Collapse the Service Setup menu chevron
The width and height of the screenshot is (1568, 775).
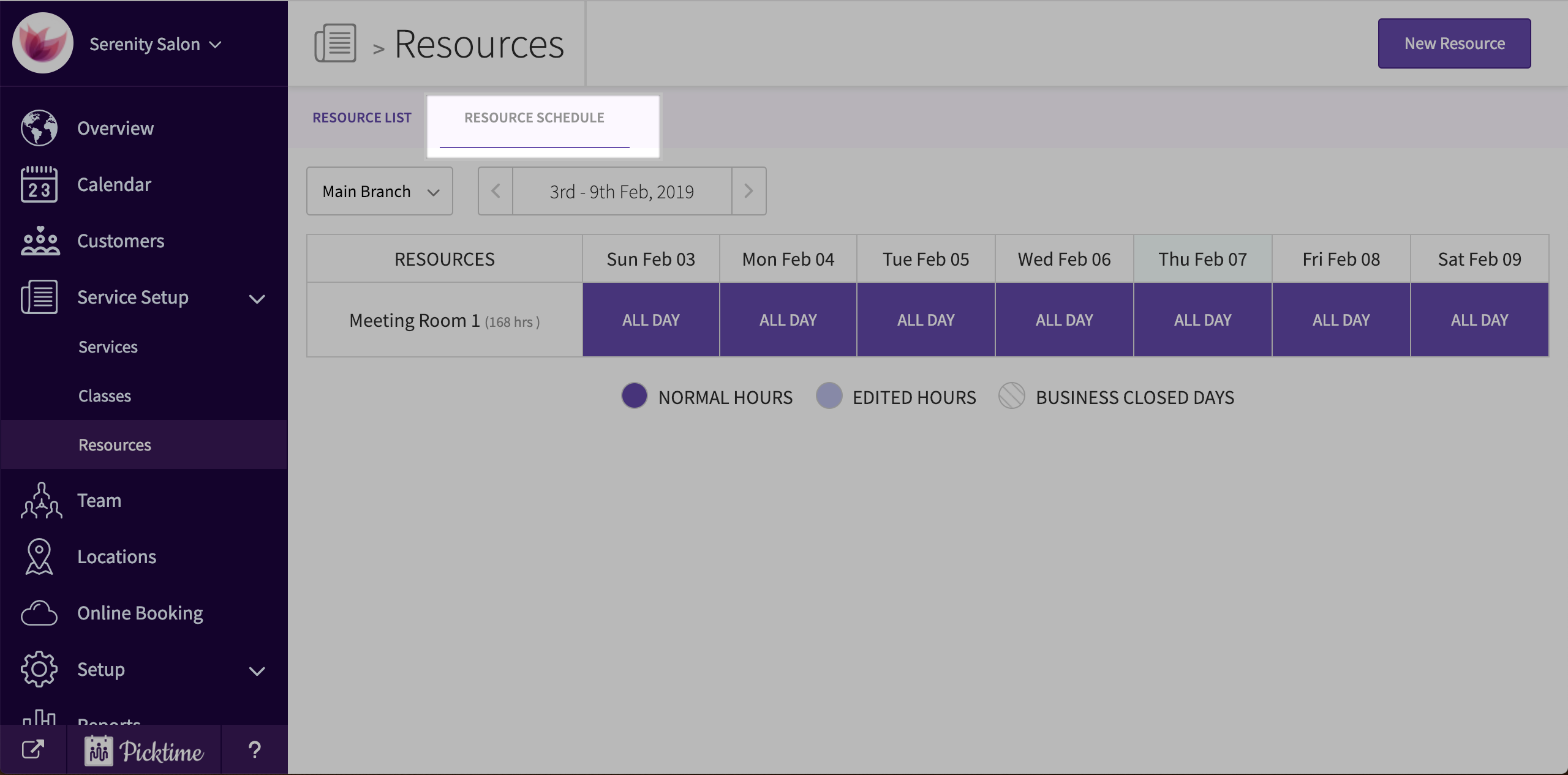pos(257,299)
